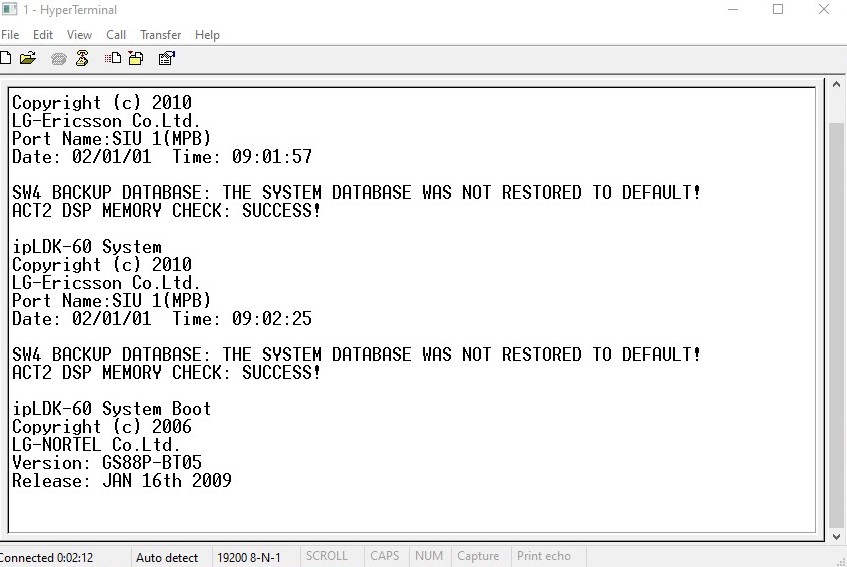Click the 'Copyright (c) 2006' line
The height and width of the screenshot is (567, 847).
[102, 427]
